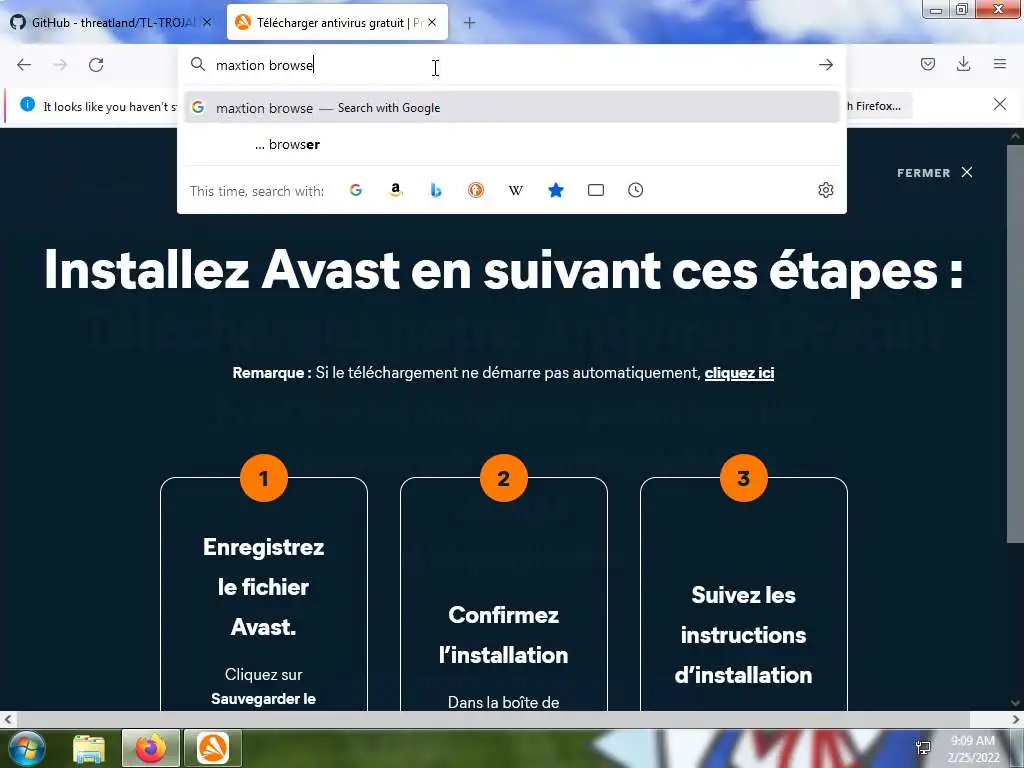This screenshot has height=768, width=1024.
Task: Open File Explorer from the taskbar
Action: pos(89,748)
